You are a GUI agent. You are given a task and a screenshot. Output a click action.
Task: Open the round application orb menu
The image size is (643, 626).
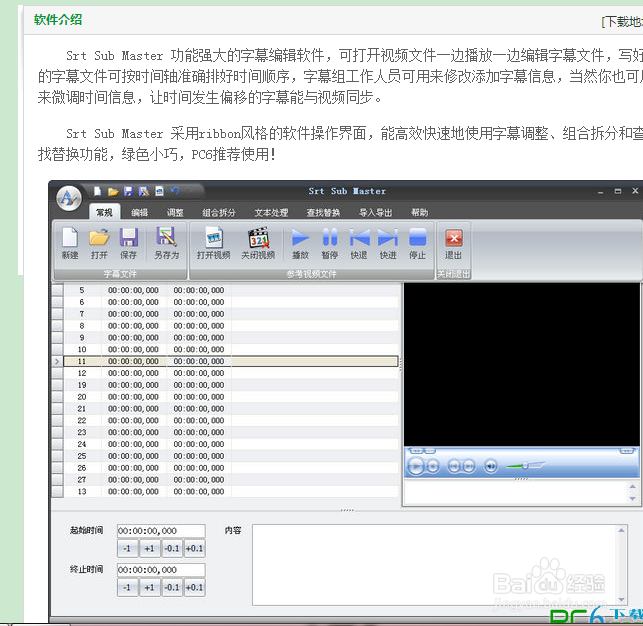pyautogui.click(x=69, y=198)
